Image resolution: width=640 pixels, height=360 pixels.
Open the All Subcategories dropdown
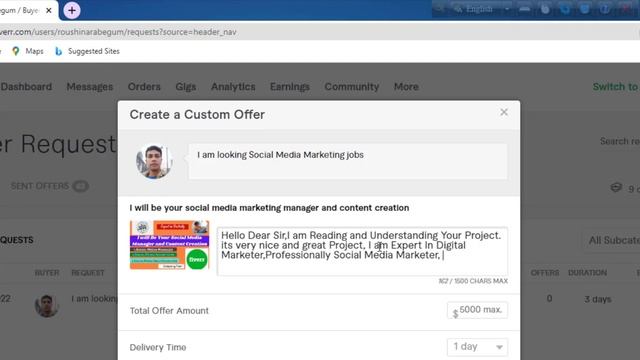[611, 240]
